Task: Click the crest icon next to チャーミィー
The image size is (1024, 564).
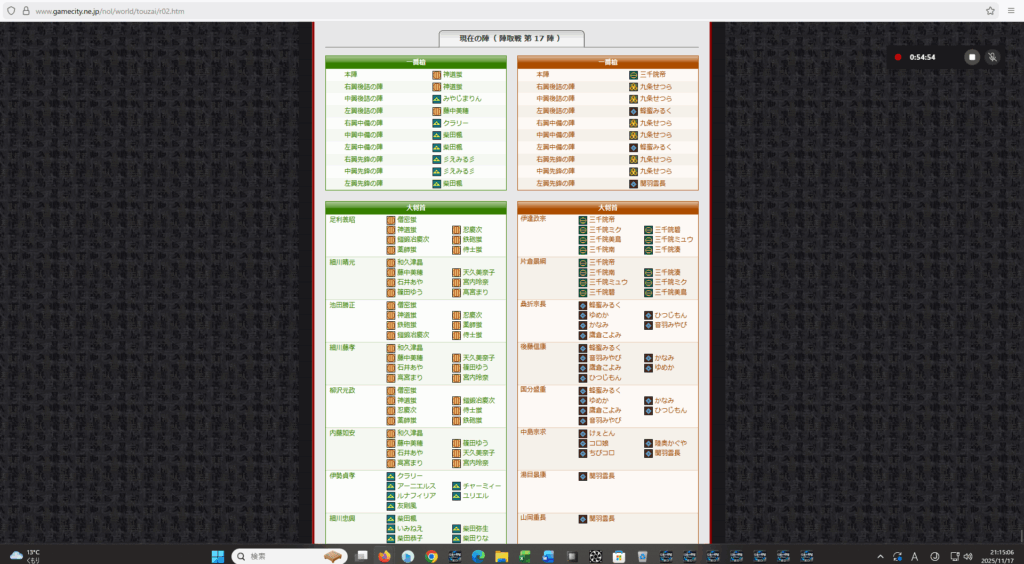Action: coord(456,486)
